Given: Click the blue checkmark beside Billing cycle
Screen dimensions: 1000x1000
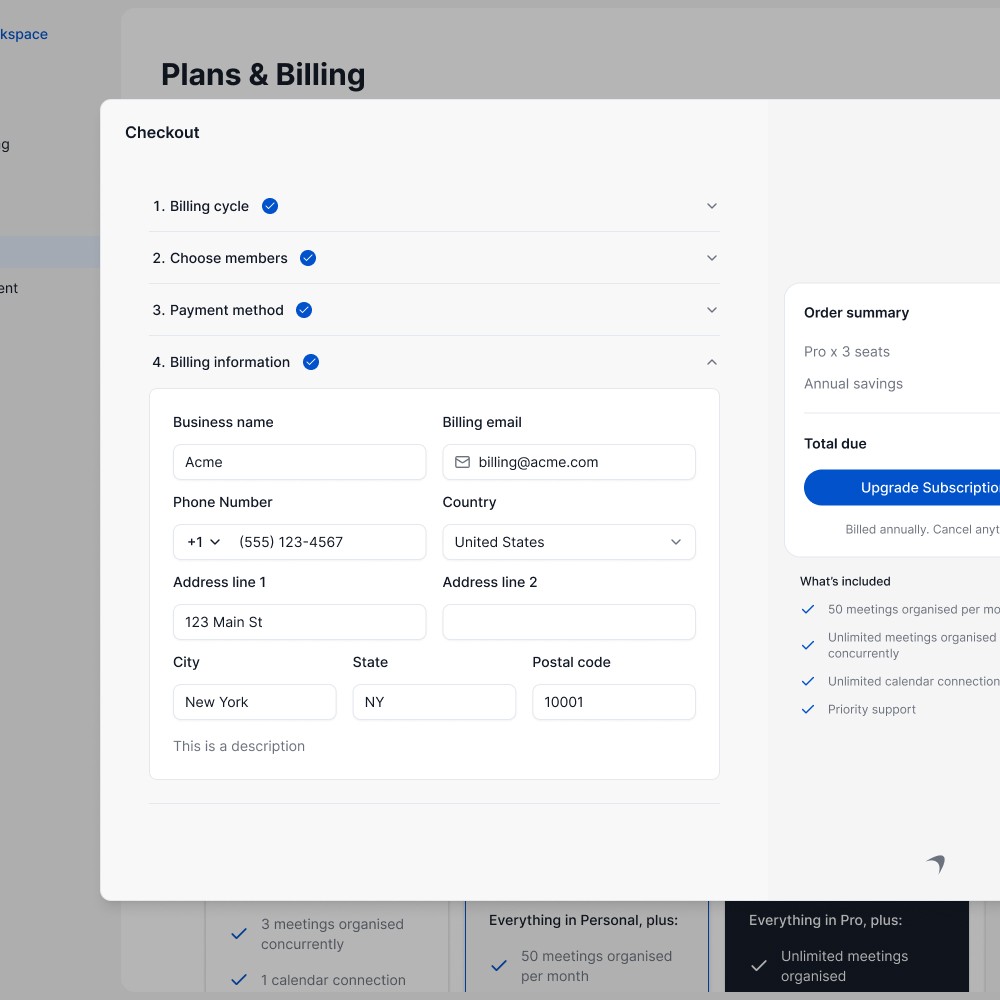Looking at the screenshot, I should coord(270,206).
